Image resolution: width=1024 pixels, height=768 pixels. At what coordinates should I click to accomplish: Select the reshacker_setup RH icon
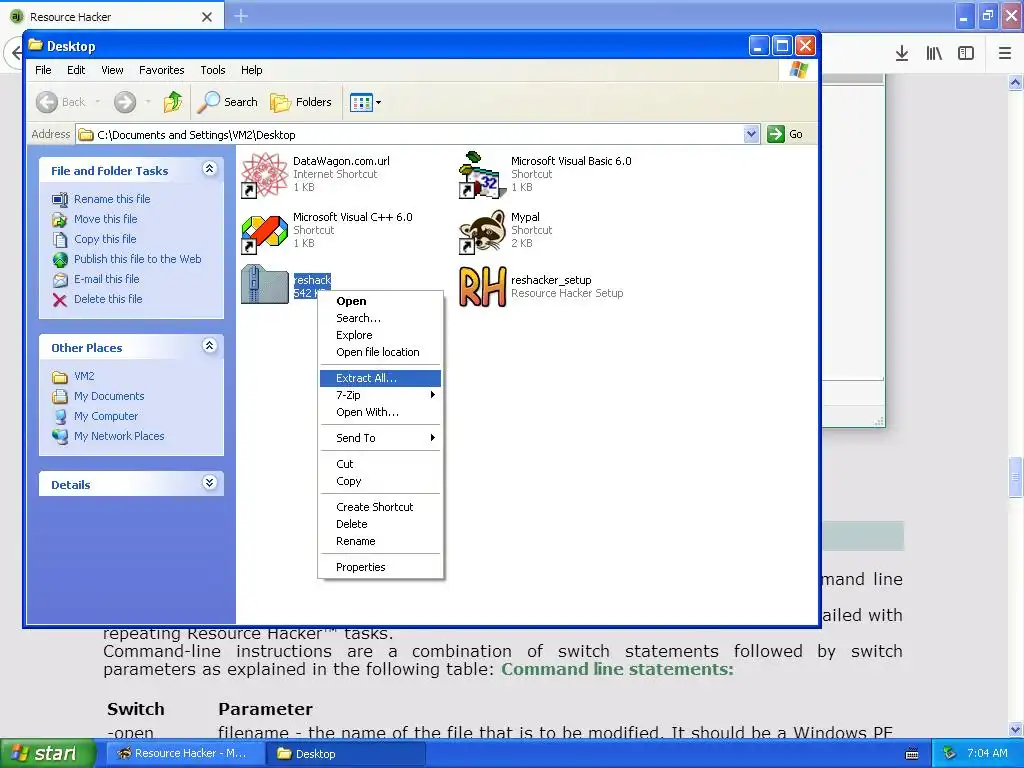coord(482,287)
